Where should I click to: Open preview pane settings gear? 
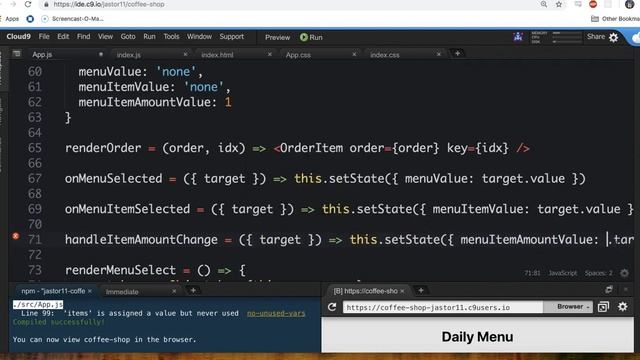click(622, 307)
